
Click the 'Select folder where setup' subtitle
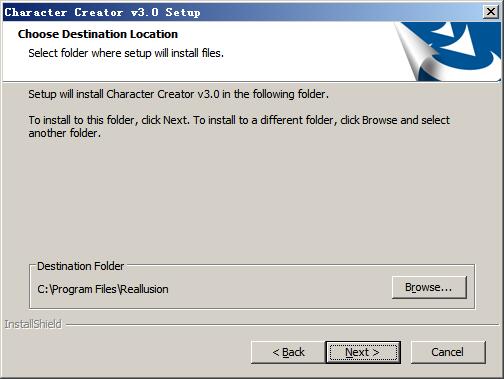(126, 53)
